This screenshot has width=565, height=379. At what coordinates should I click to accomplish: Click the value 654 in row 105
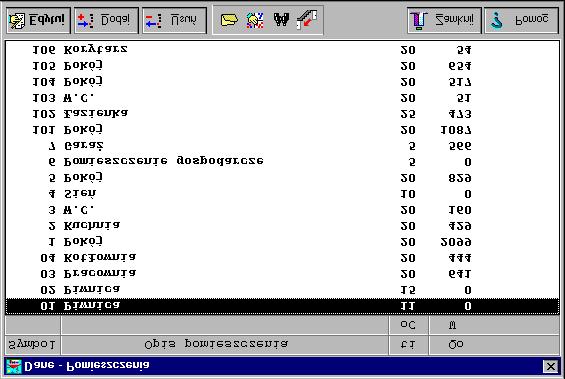coord(460,66)
